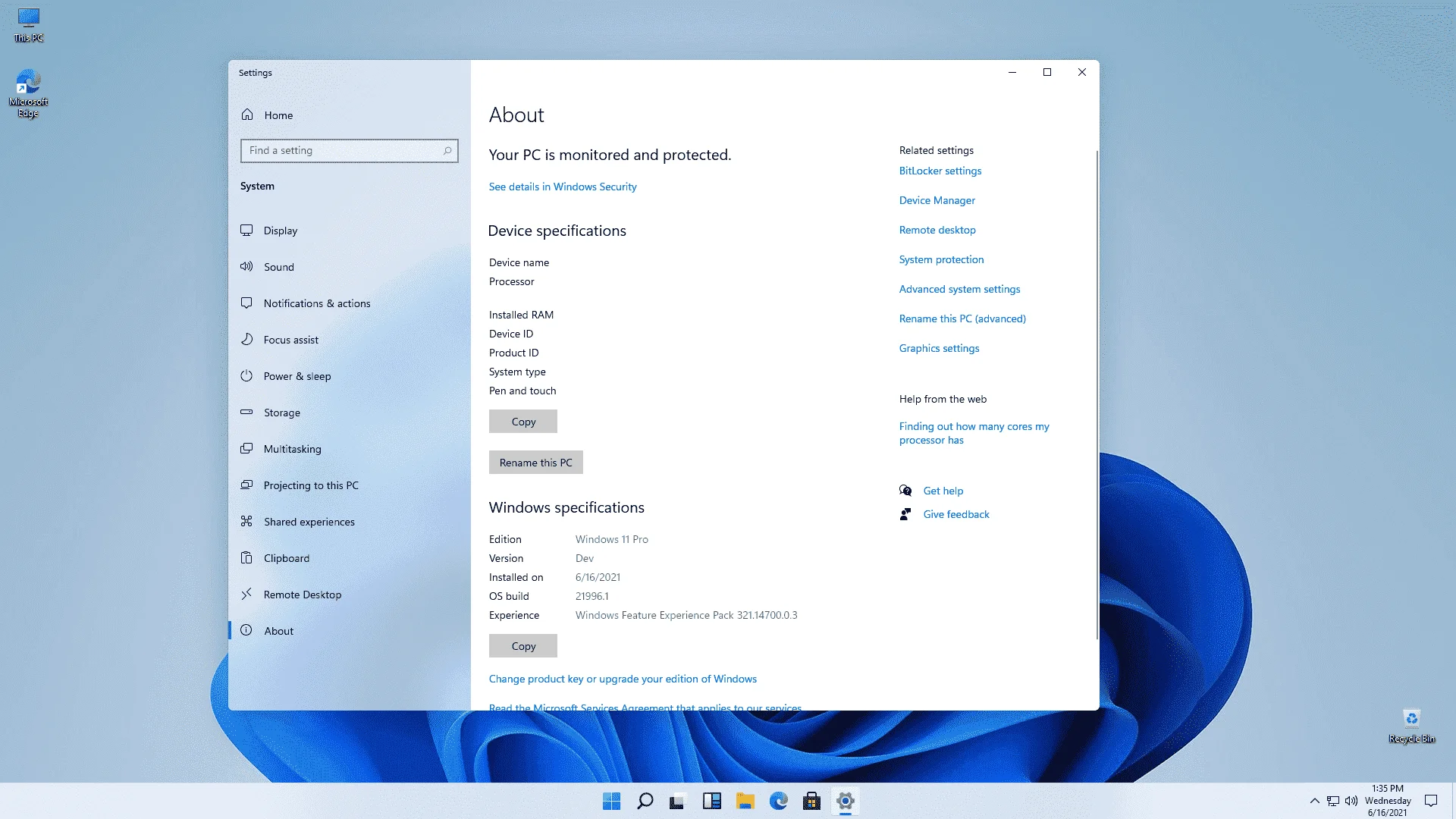Show hidden icons in system tray
The width and height of the screenshot is (1456, 819).
[1315, 801]
